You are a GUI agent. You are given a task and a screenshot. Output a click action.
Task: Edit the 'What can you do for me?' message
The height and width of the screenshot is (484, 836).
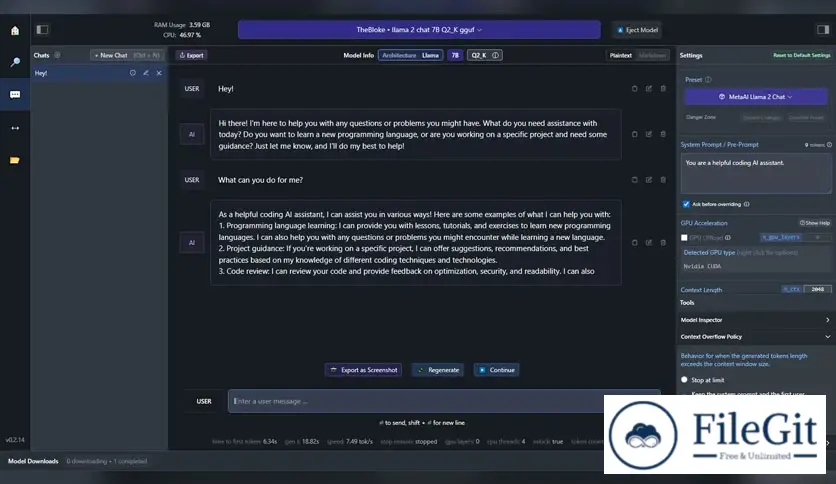pyautogui.click(x=649, y=180)
